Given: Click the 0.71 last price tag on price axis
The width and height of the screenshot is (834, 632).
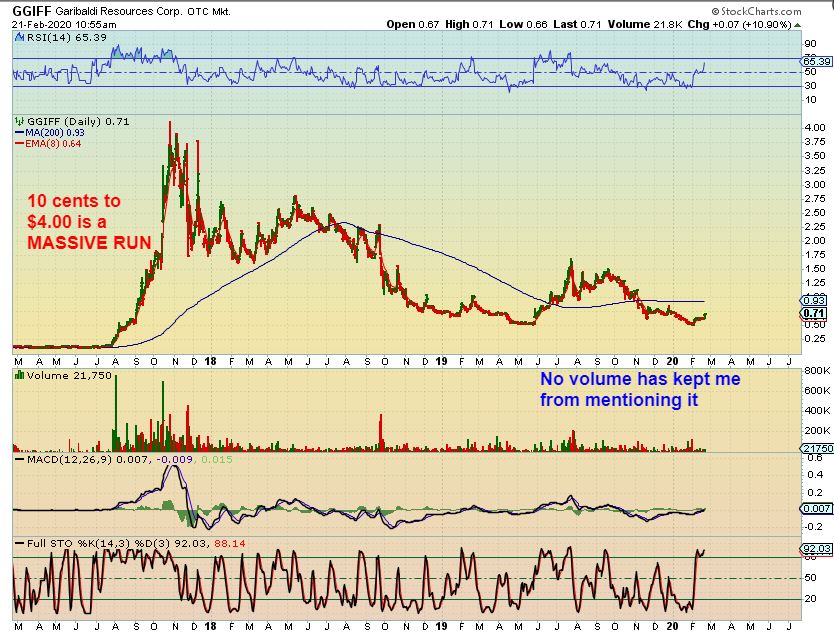Looking at the screenshot, I should tap(814, 313).
